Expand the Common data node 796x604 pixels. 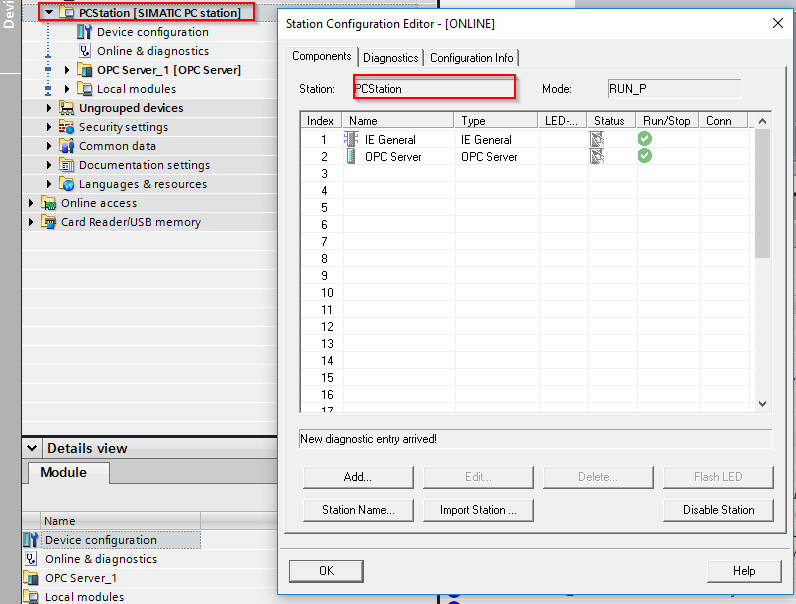pyautogui.click(x=49, y=146)
